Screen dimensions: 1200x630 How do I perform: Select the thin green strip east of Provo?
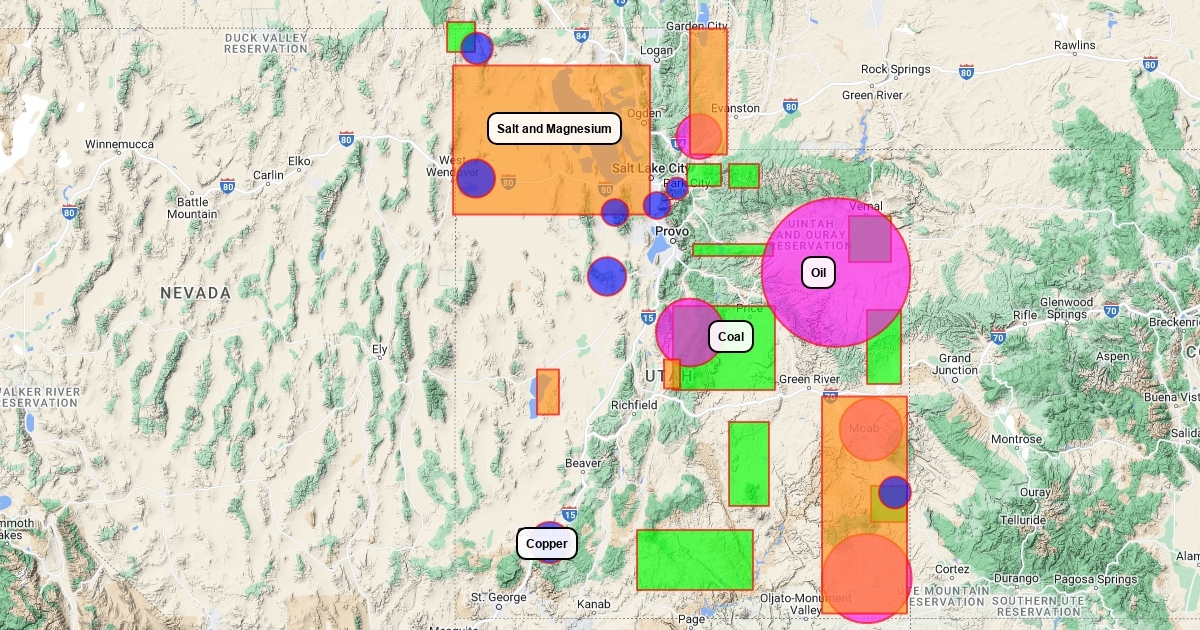tap(730, 250)
